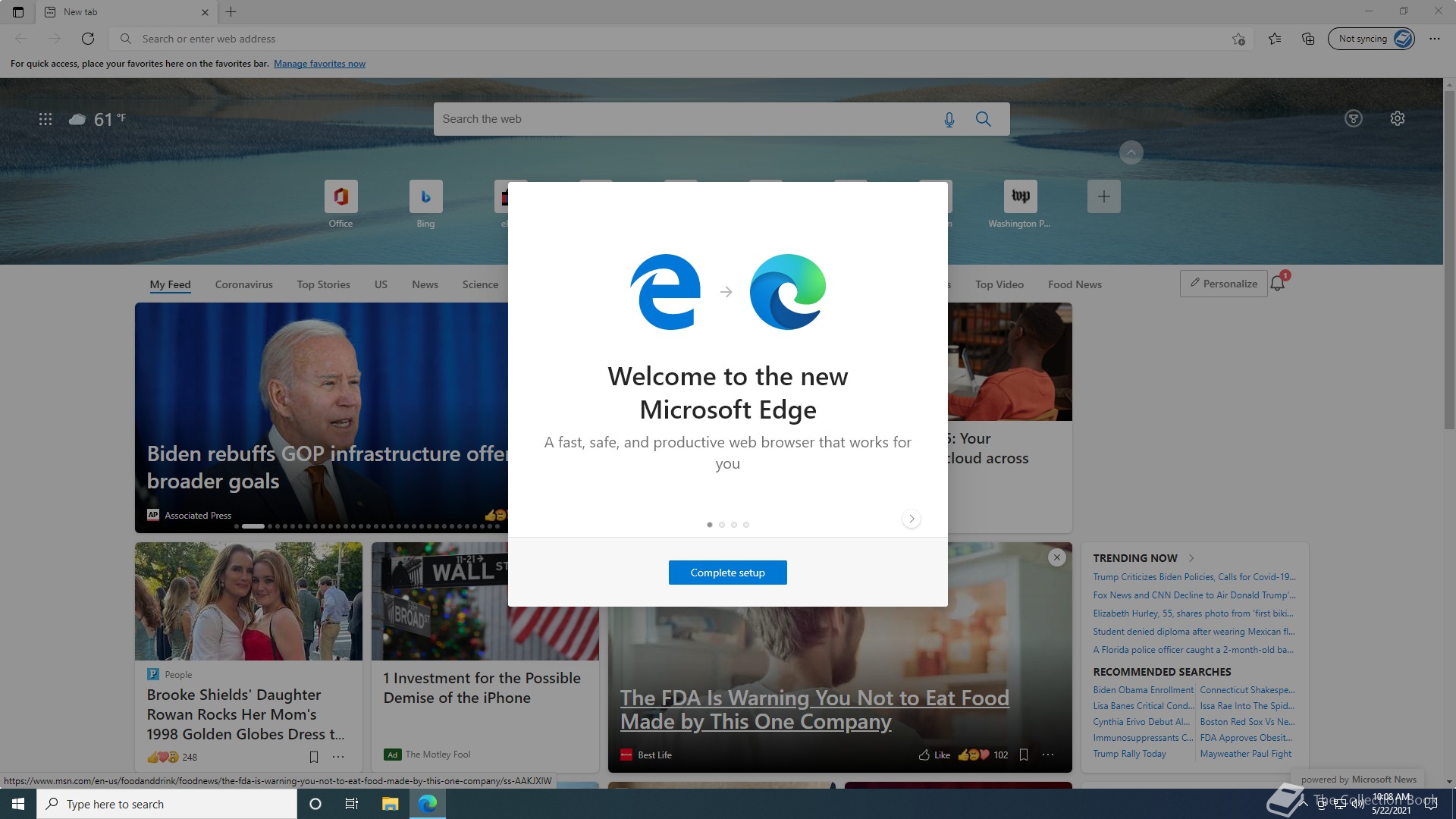Open more options on FDA article
The image size is (1456, 819).
[x=1048, y=755]
